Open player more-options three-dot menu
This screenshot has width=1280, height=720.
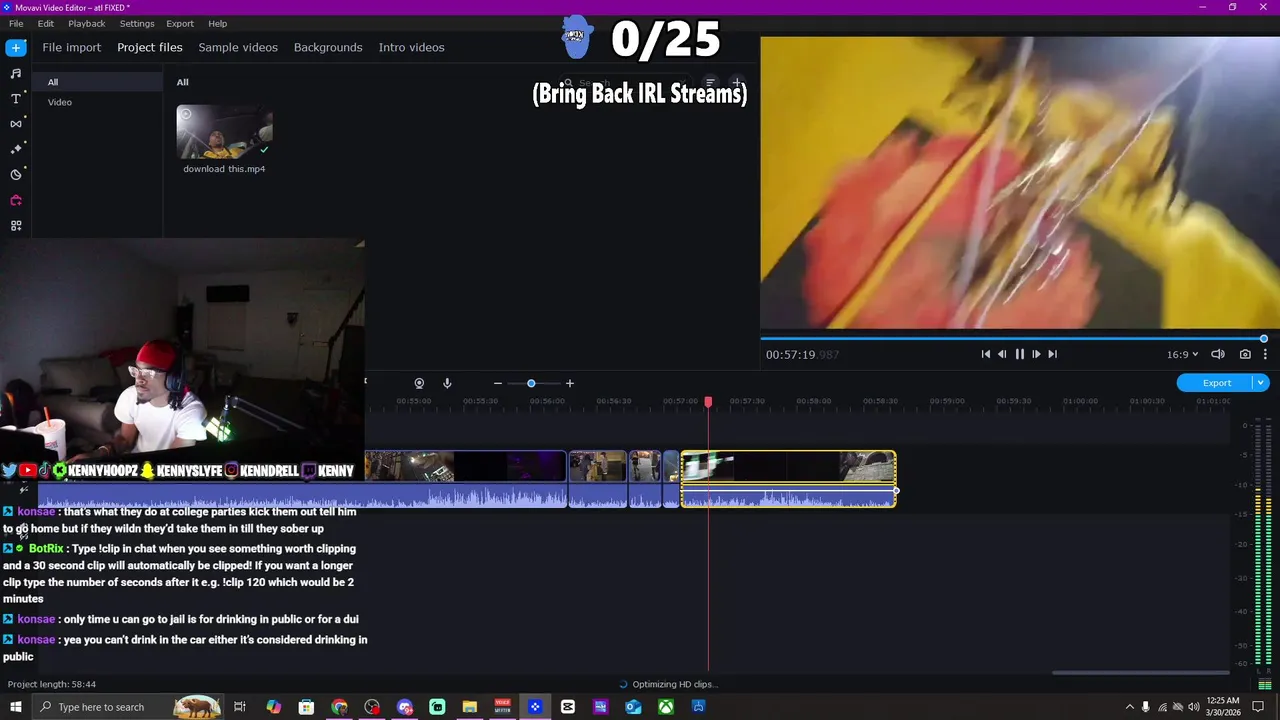(1265, 354)
